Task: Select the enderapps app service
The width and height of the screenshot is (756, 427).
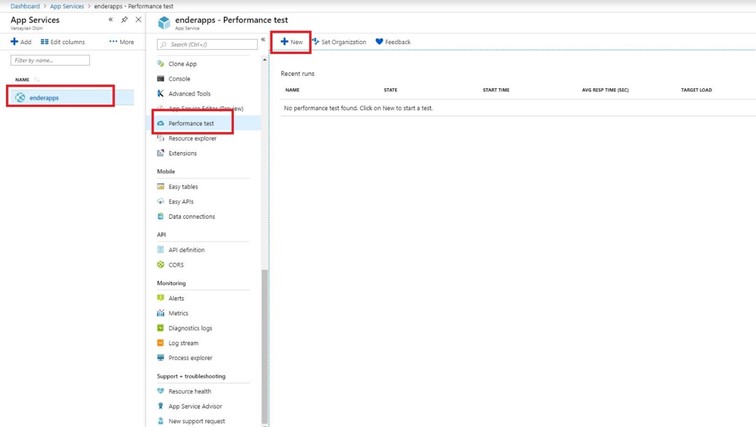Action: (44, 98)
